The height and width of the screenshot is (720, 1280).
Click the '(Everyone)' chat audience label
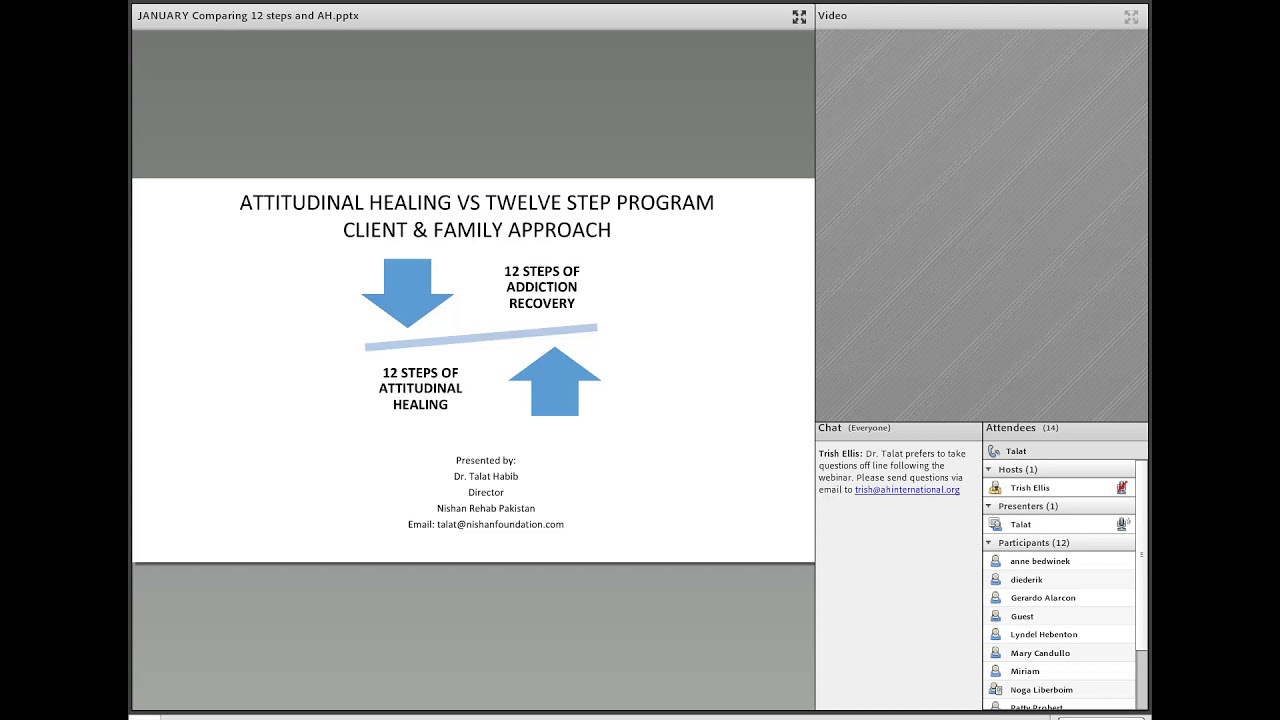(869, 428)
